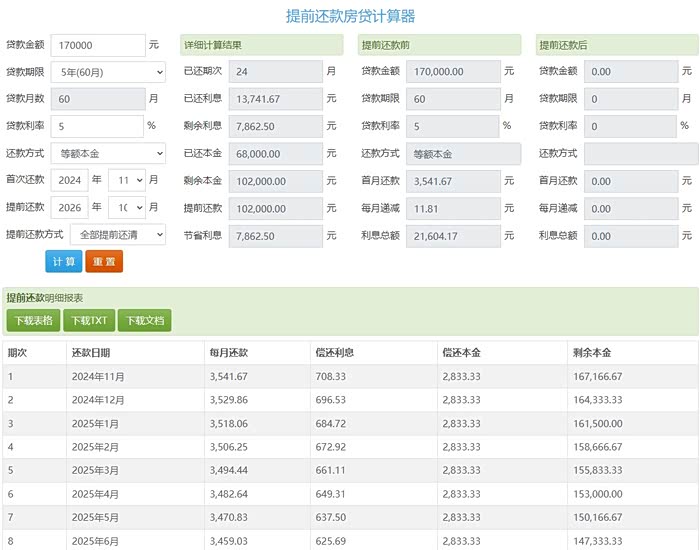The height and width of the screenshot is (550, 700).
Task: Click the 提前还款 year field showing 2026
Action: pos(69,208)
